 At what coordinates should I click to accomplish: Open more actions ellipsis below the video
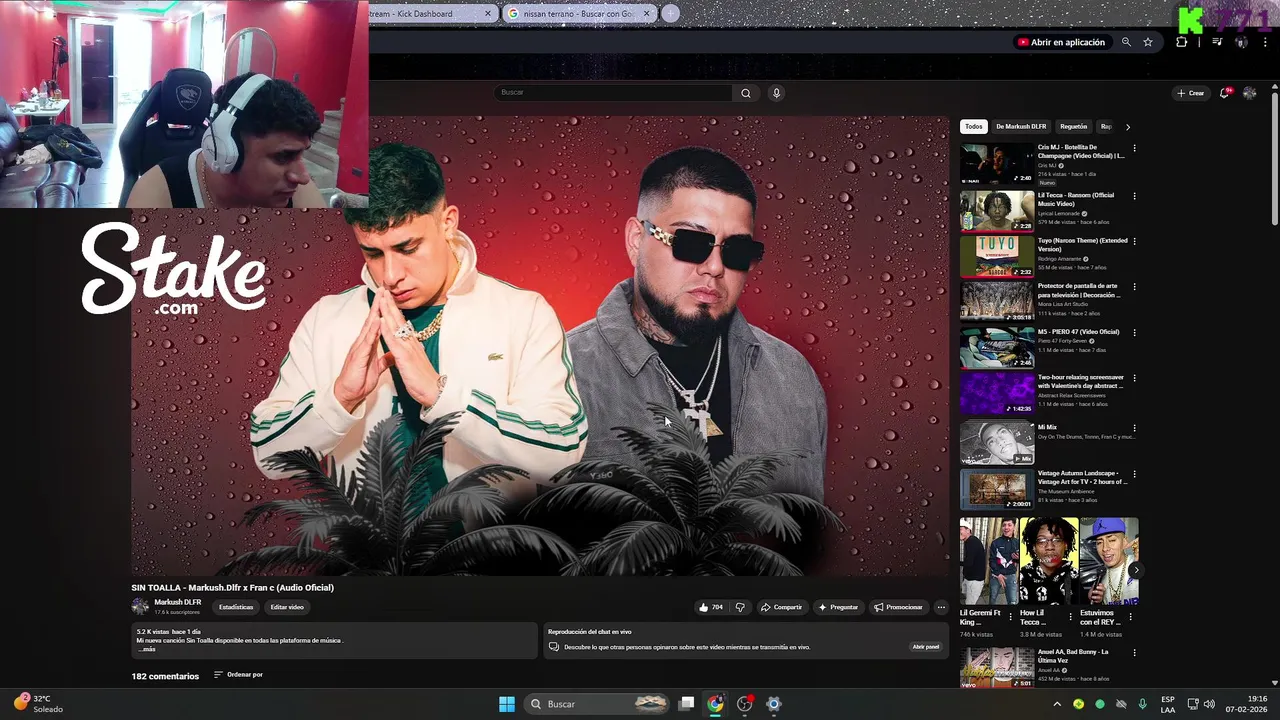click(941, 607)
